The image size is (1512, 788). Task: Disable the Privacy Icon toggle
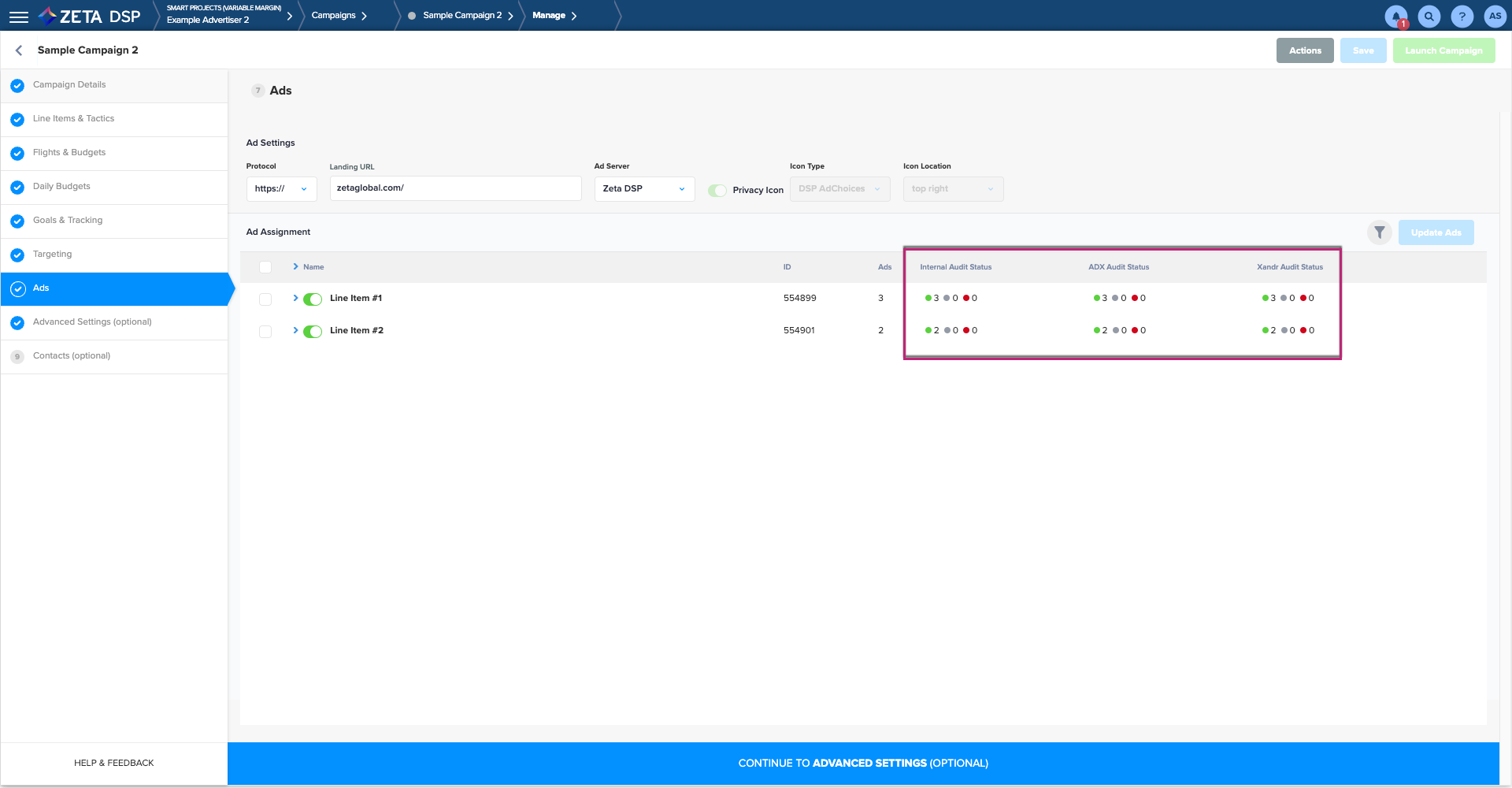pyautogui.click(x=717, y=191)
